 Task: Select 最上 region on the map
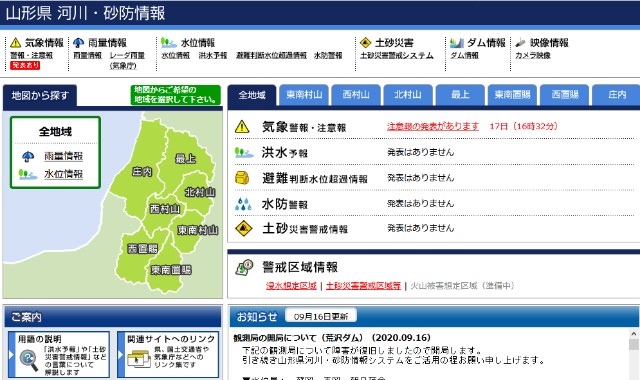click(x=185, y=158)
